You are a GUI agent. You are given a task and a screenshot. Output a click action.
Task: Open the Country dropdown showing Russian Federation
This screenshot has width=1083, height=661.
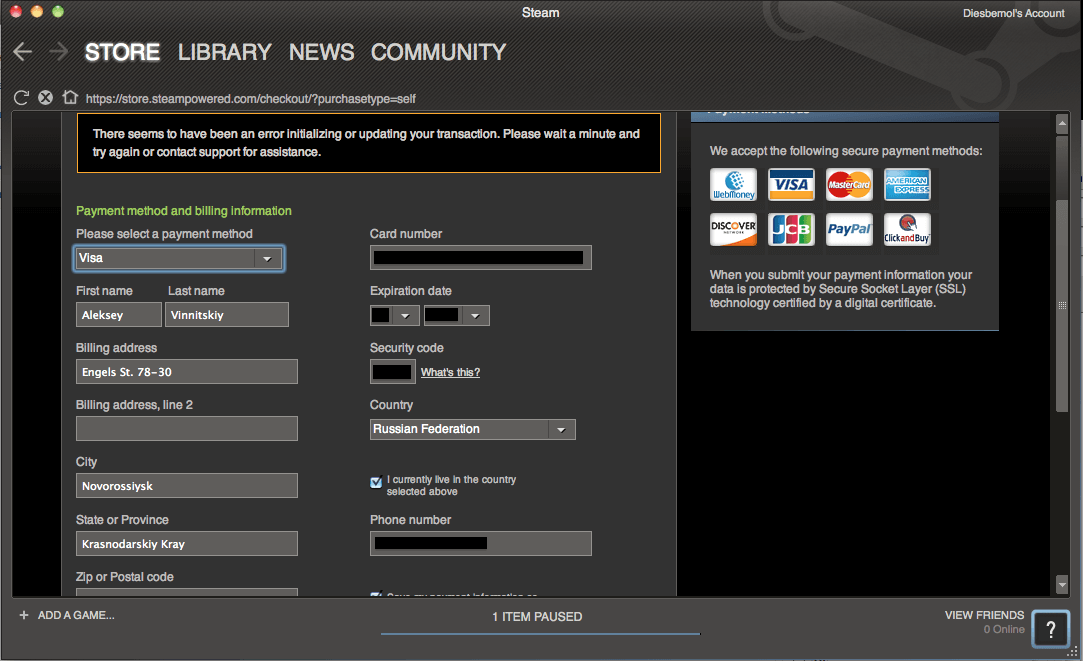click(x=472, y=430)
